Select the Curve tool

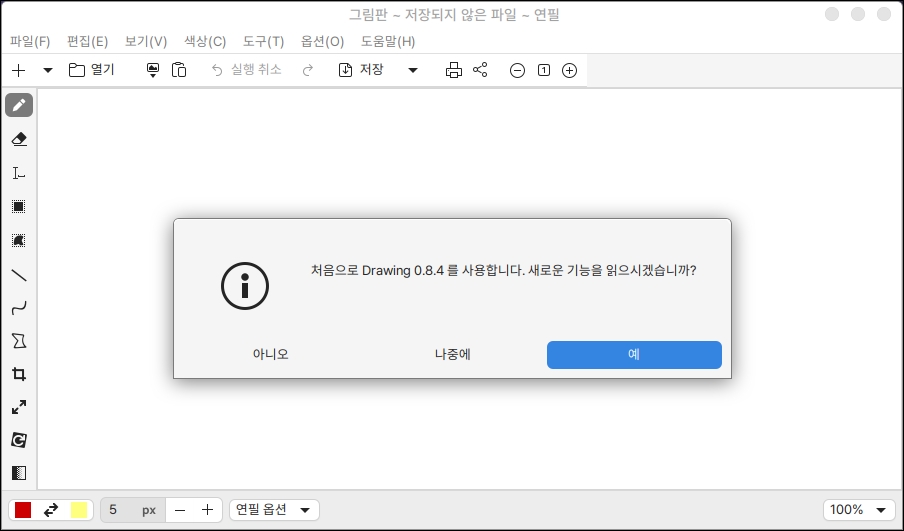point(19,308)
